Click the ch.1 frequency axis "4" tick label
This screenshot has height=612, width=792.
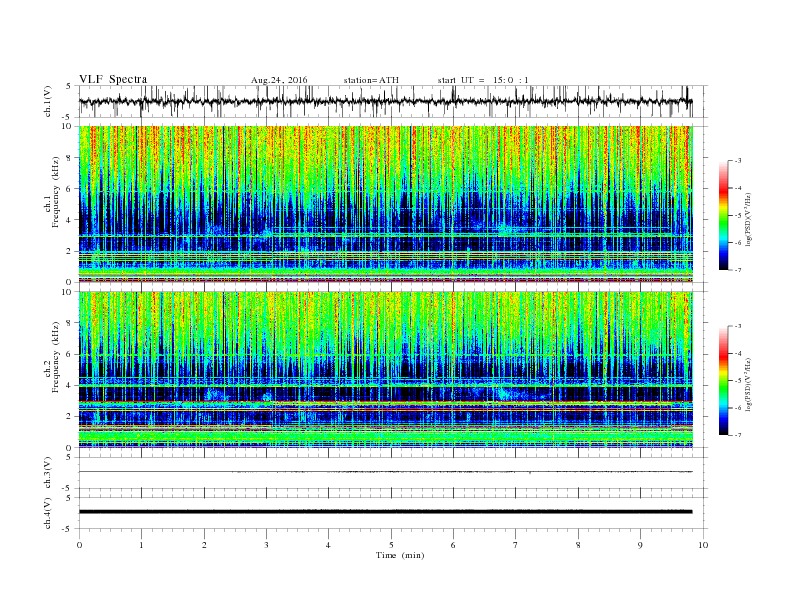(70, 220)
